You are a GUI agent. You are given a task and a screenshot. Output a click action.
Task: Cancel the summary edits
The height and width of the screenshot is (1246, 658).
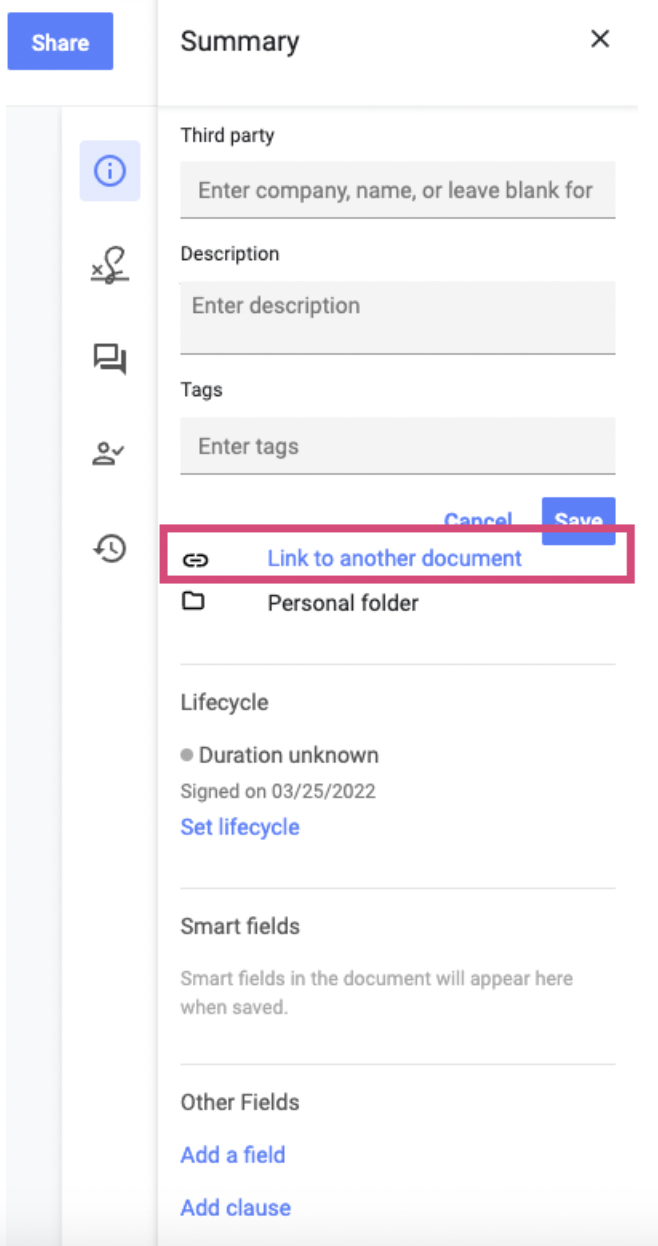tap(478, 520)
